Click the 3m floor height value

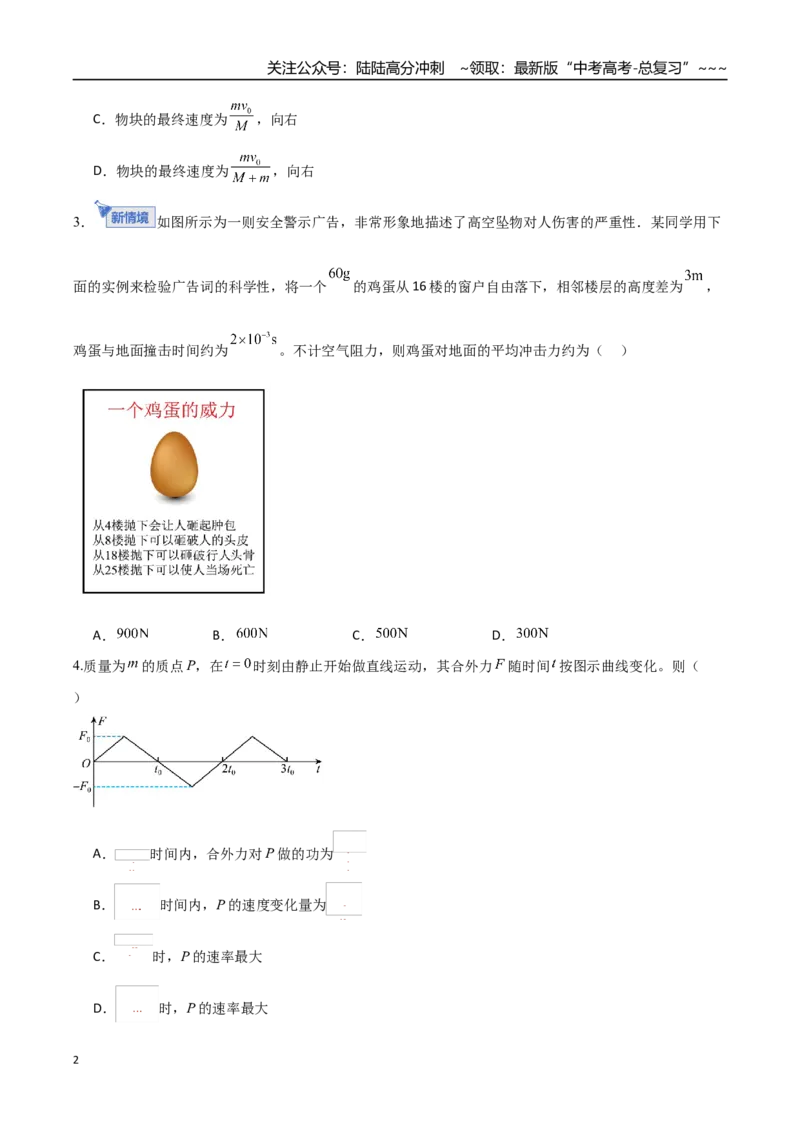click(x=693, y=275)
